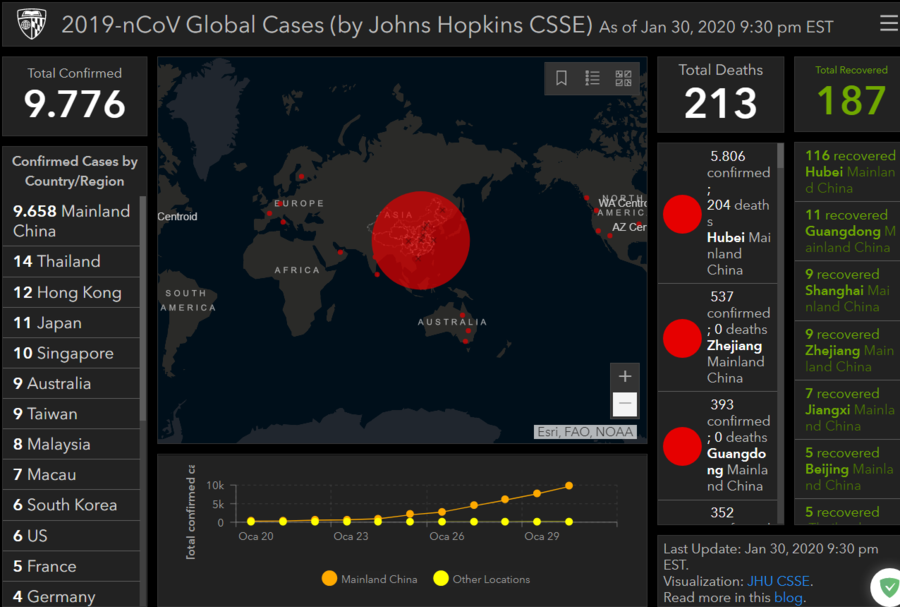Toggle Mainland China legend series

click(370, 579)
